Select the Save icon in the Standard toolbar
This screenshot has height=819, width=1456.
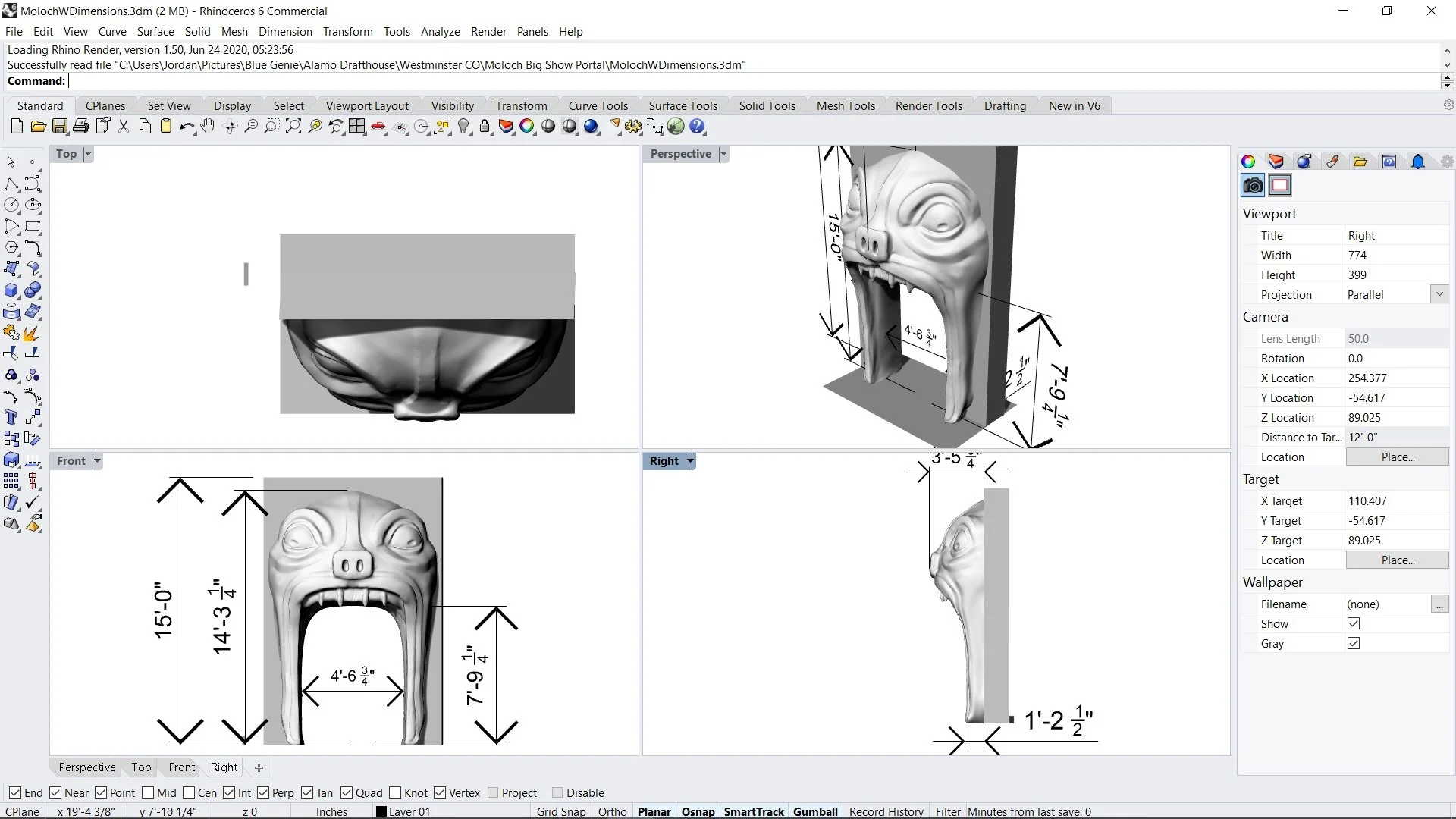coord(60,127)
